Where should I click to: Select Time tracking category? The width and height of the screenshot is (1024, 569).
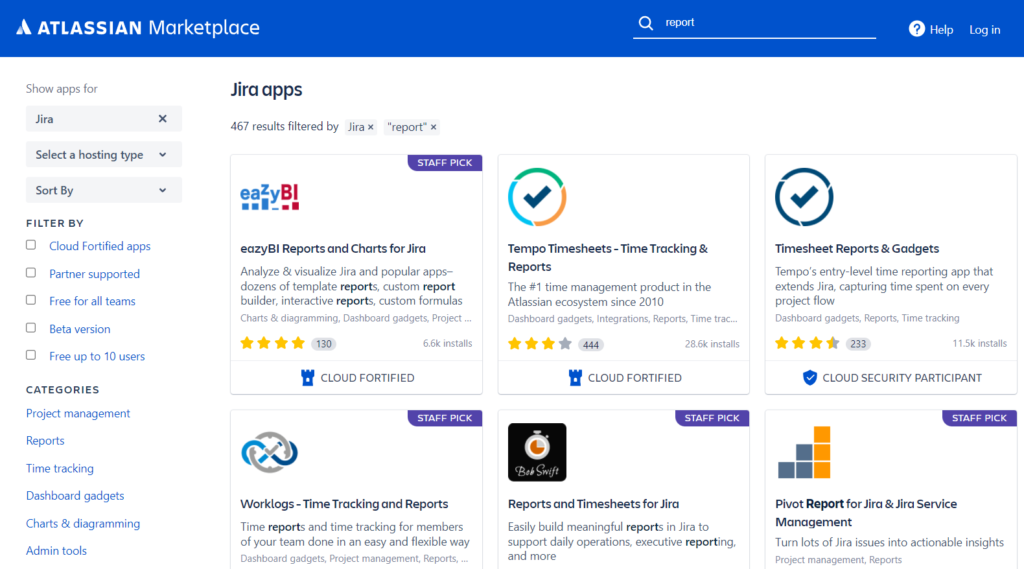click(59, 468)
